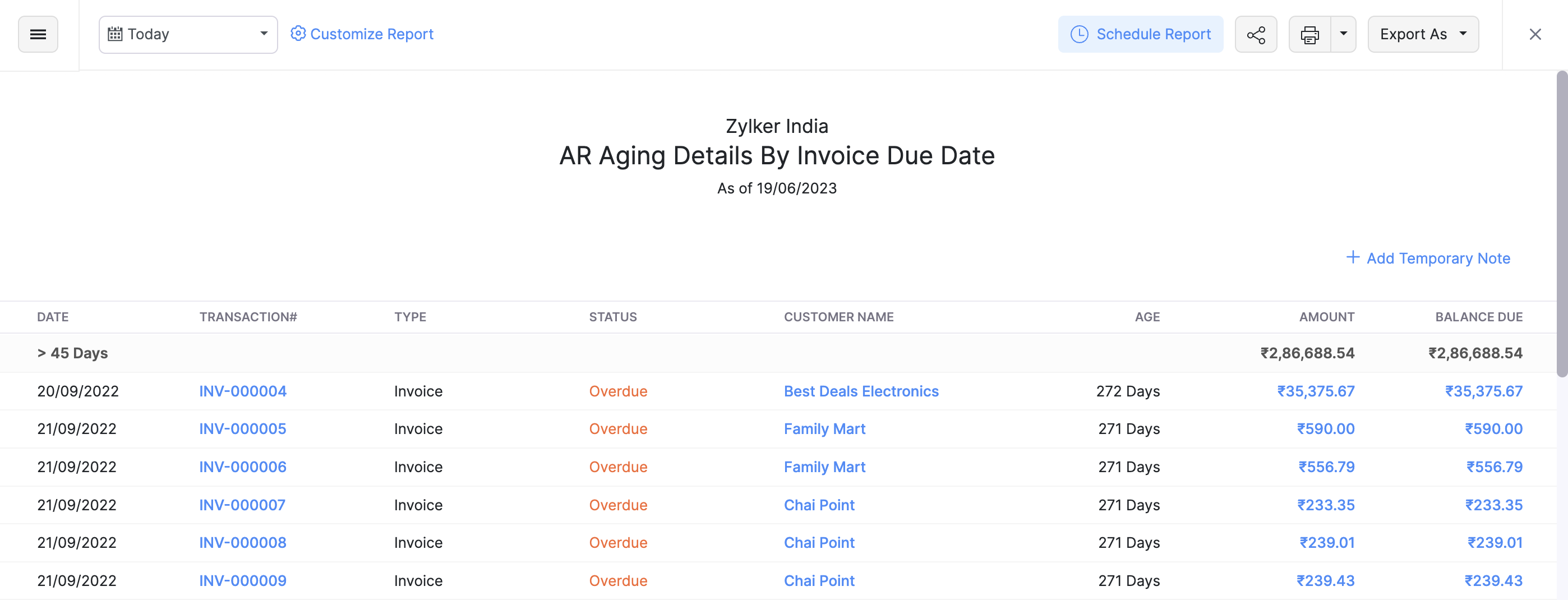
Task: Open invoice INV-000009
Action: tap(242, 580)
